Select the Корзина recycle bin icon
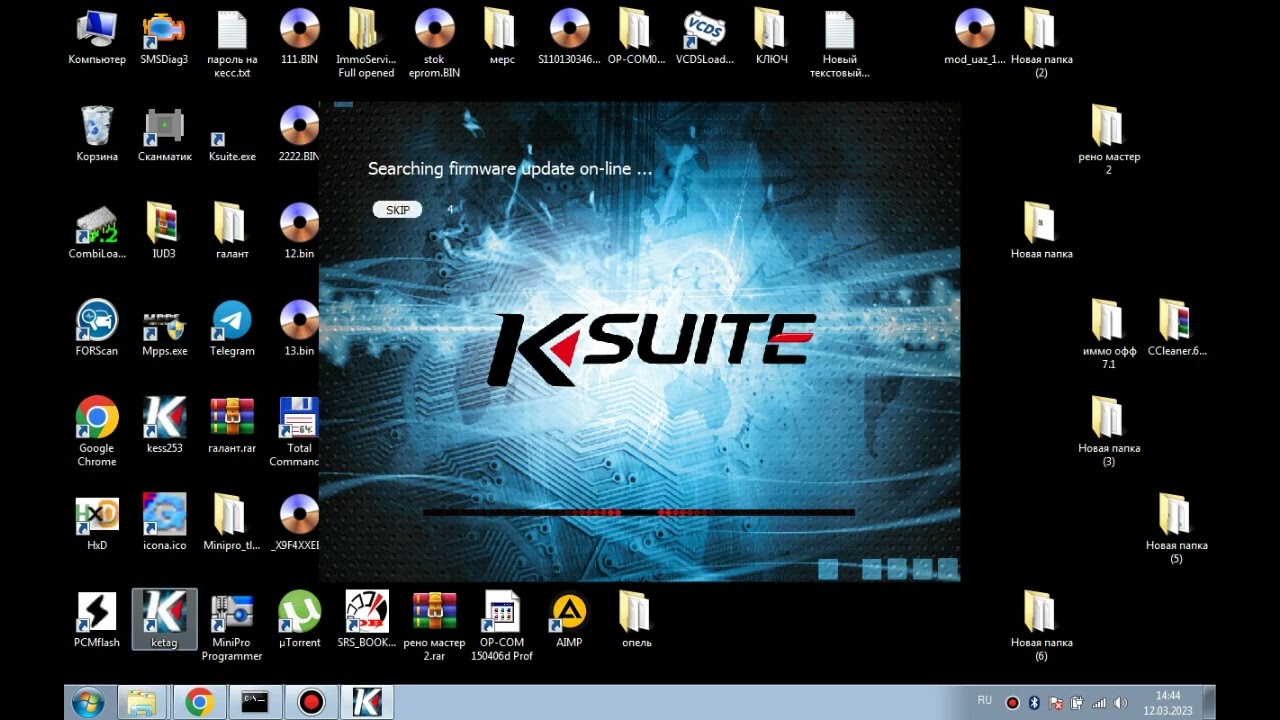 click(x=97, y=133)
